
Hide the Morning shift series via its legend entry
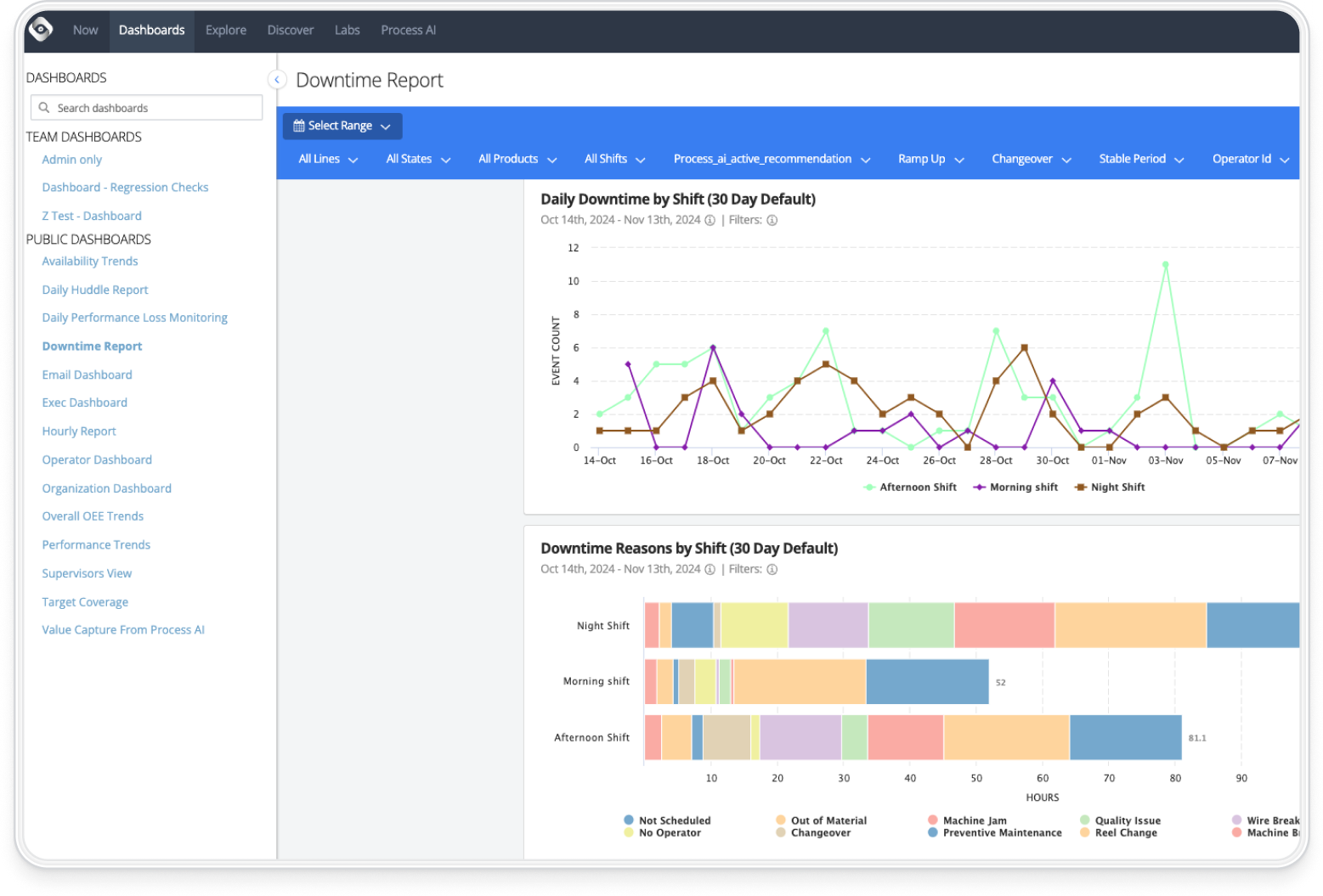(x=1015, y=487)
